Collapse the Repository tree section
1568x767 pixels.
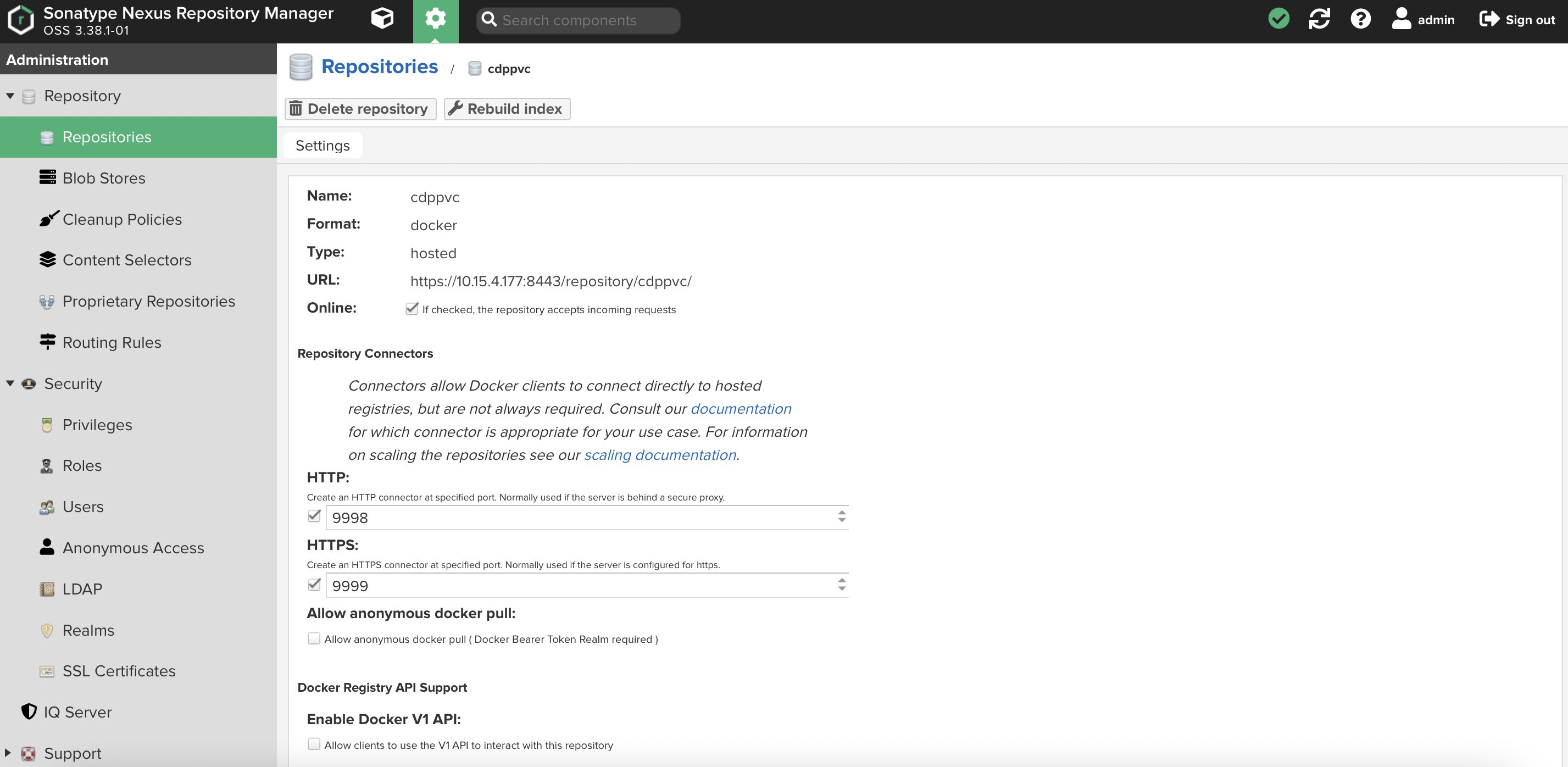[x=10, y=96]
